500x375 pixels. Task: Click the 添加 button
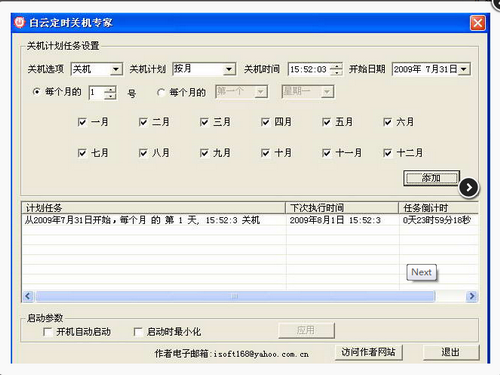pos(431,178)
